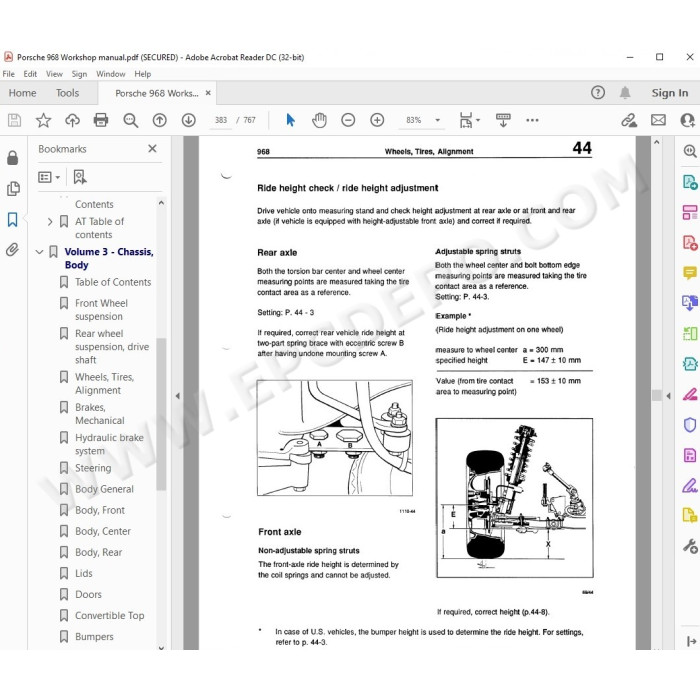This screenshot has height=700, width=700.
Task: Open the View menu
Action: pos(54,74)
